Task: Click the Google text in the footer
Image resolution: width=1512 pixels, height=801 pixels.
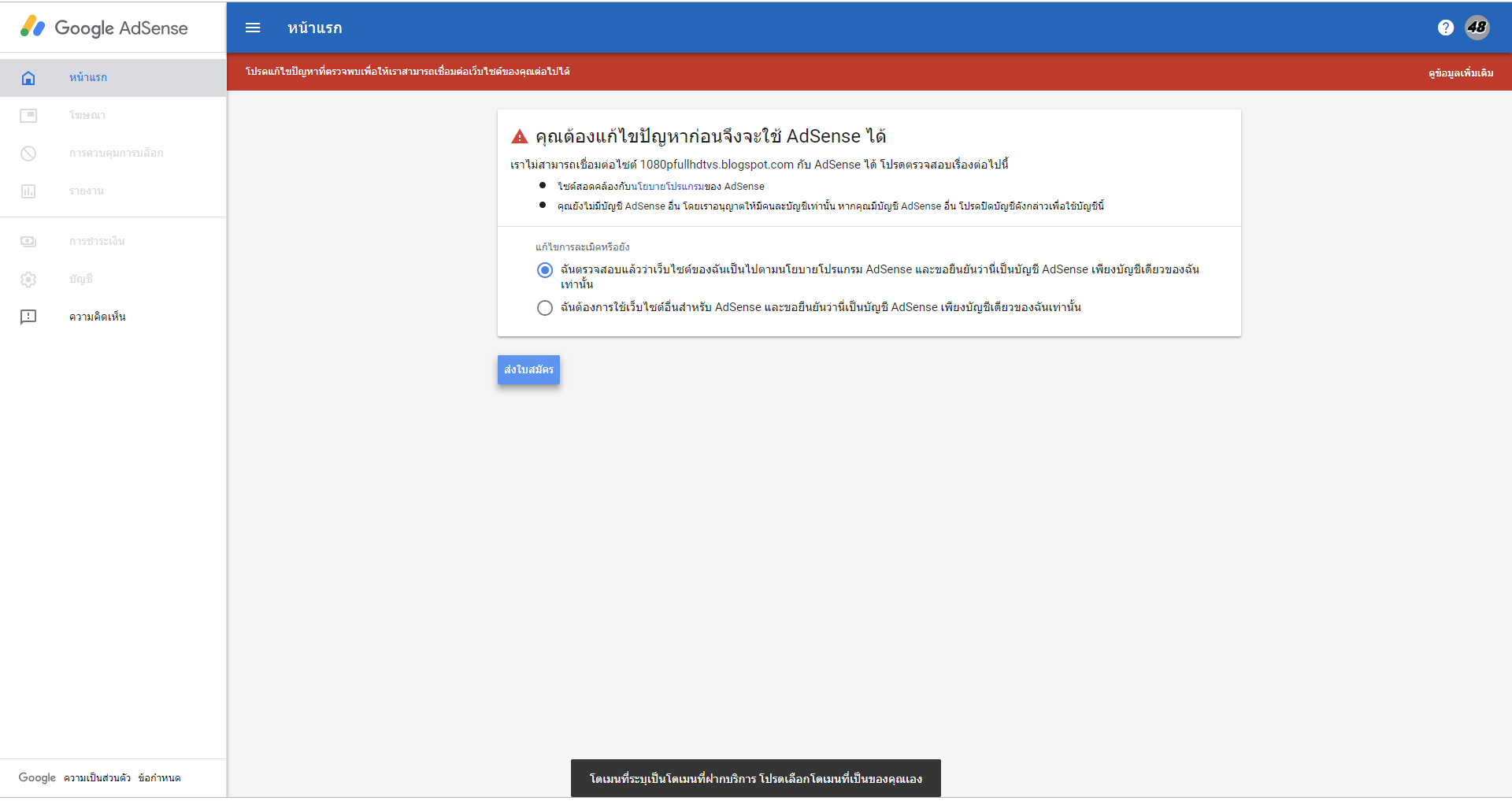Action: [x=37, y=777]
